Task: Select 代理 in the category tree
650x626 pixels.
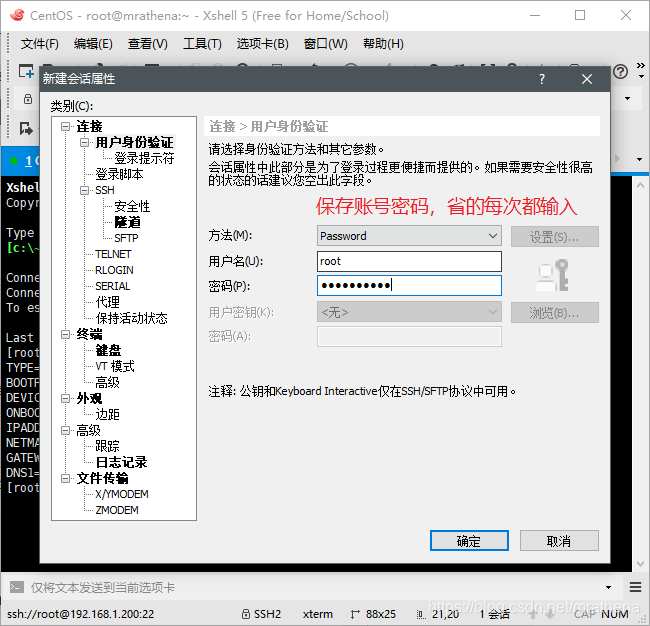Action: tap(107, 302)
